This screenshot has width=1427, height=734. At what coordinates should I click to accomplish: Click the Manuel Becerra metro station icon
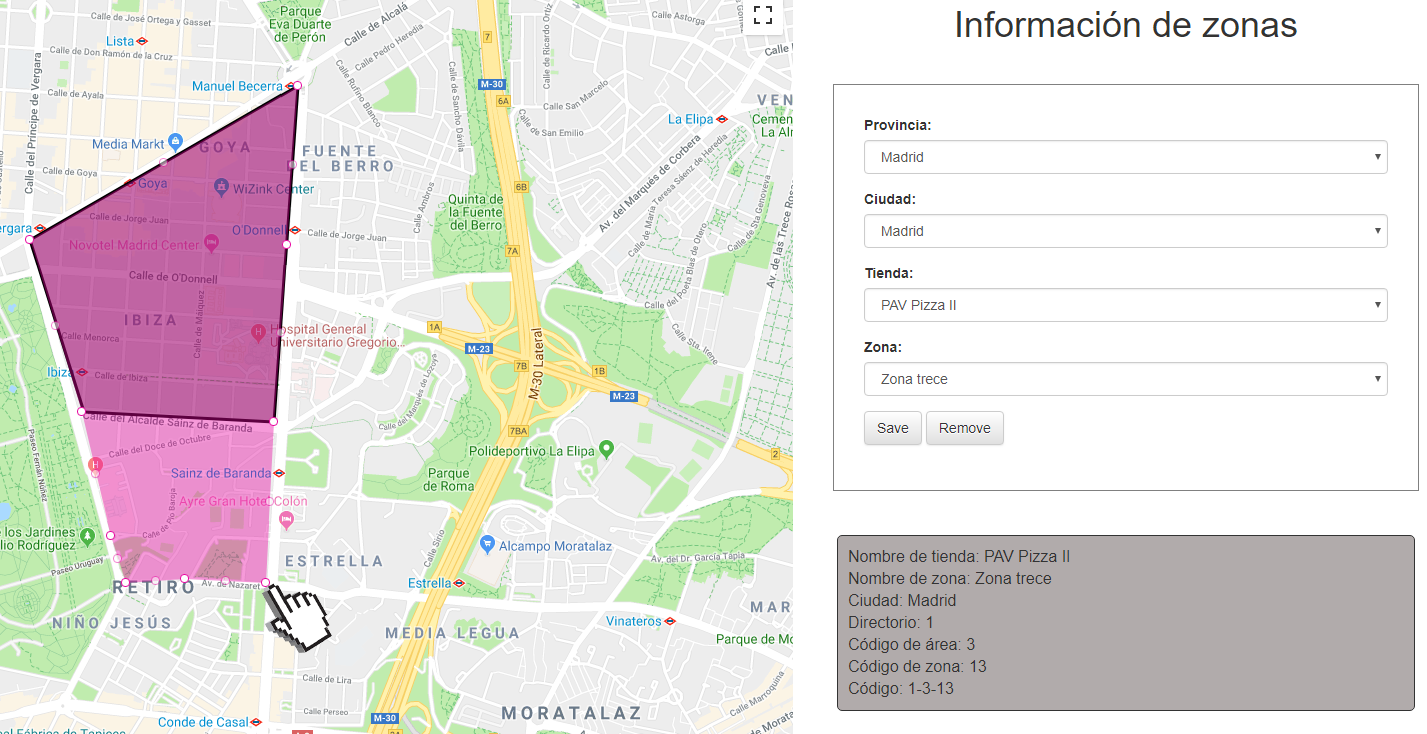tap(289, 87)
